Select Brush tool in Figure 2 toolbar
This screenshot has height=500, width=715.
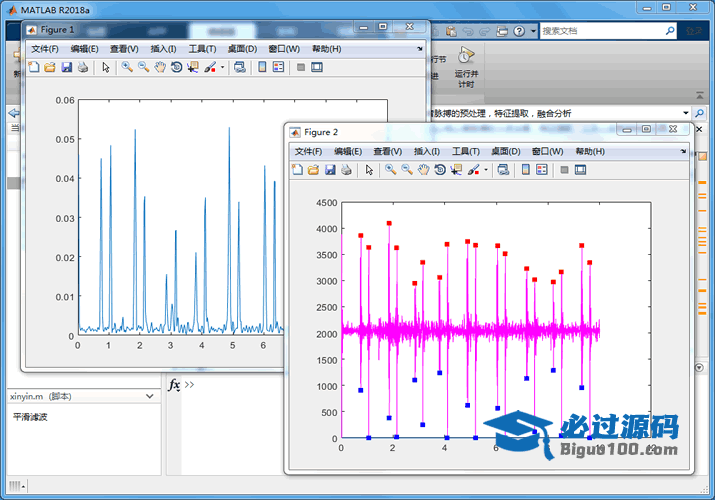[x=473, y=170]
